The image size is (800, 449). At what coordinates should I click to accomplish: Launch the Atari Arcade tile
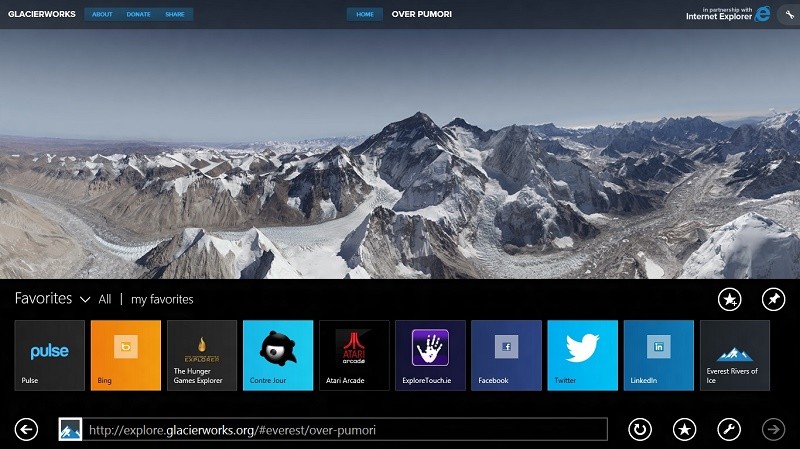[354, 355]
